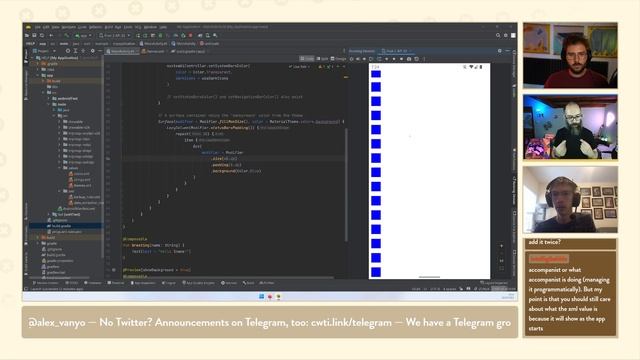This screenshot has height=360, width=640.
Task: Switch to the MainActivity.kt editor tab
Action: coord(121,51)
